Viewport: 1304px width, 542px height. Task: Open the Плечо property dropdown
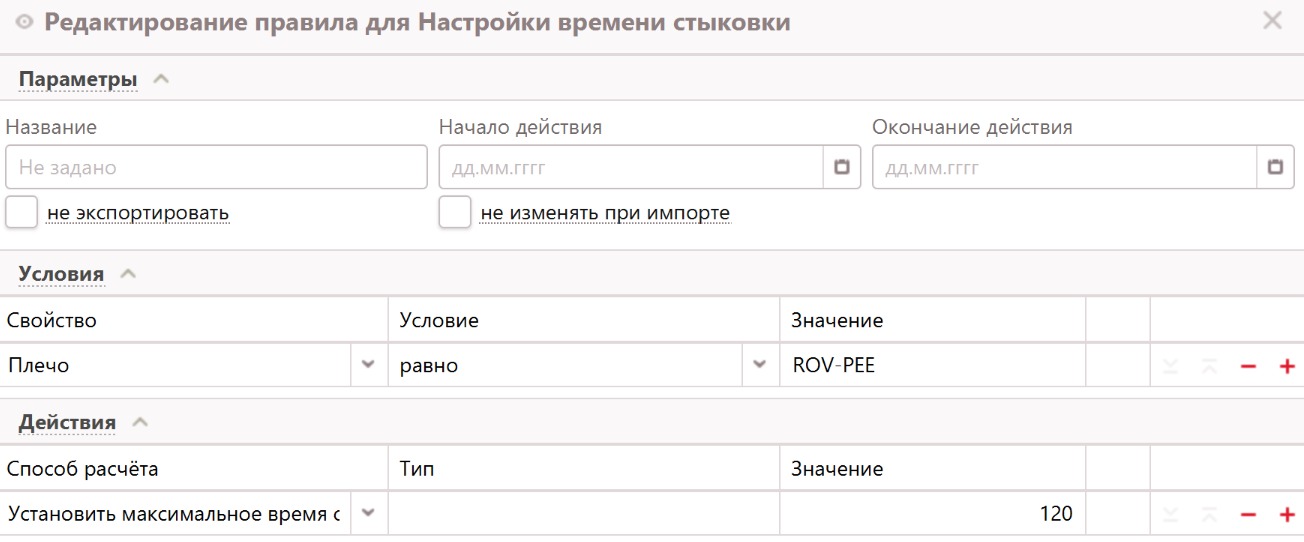pyautogui.click(x=368, y=365)
